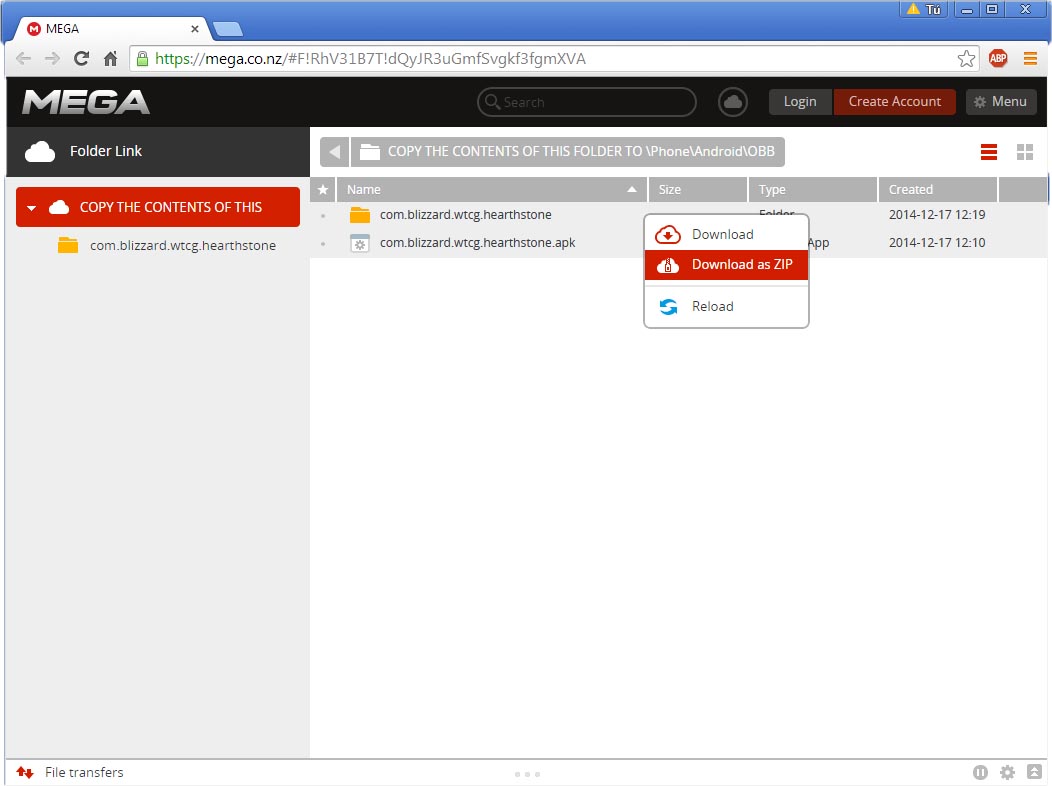Click the folder path back arrow button
This screenshot has height=786, width=1052.
(x=334, y=152)
